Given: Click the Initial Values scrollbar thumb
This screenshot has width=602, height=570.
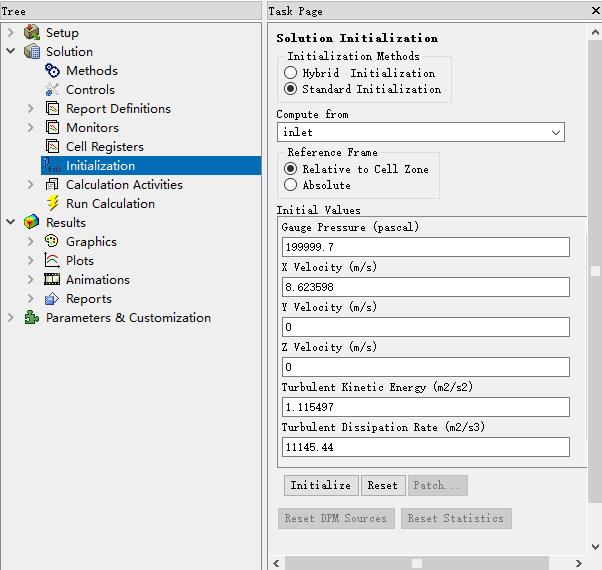Looking at the screenshot, I should click(595, 271).
